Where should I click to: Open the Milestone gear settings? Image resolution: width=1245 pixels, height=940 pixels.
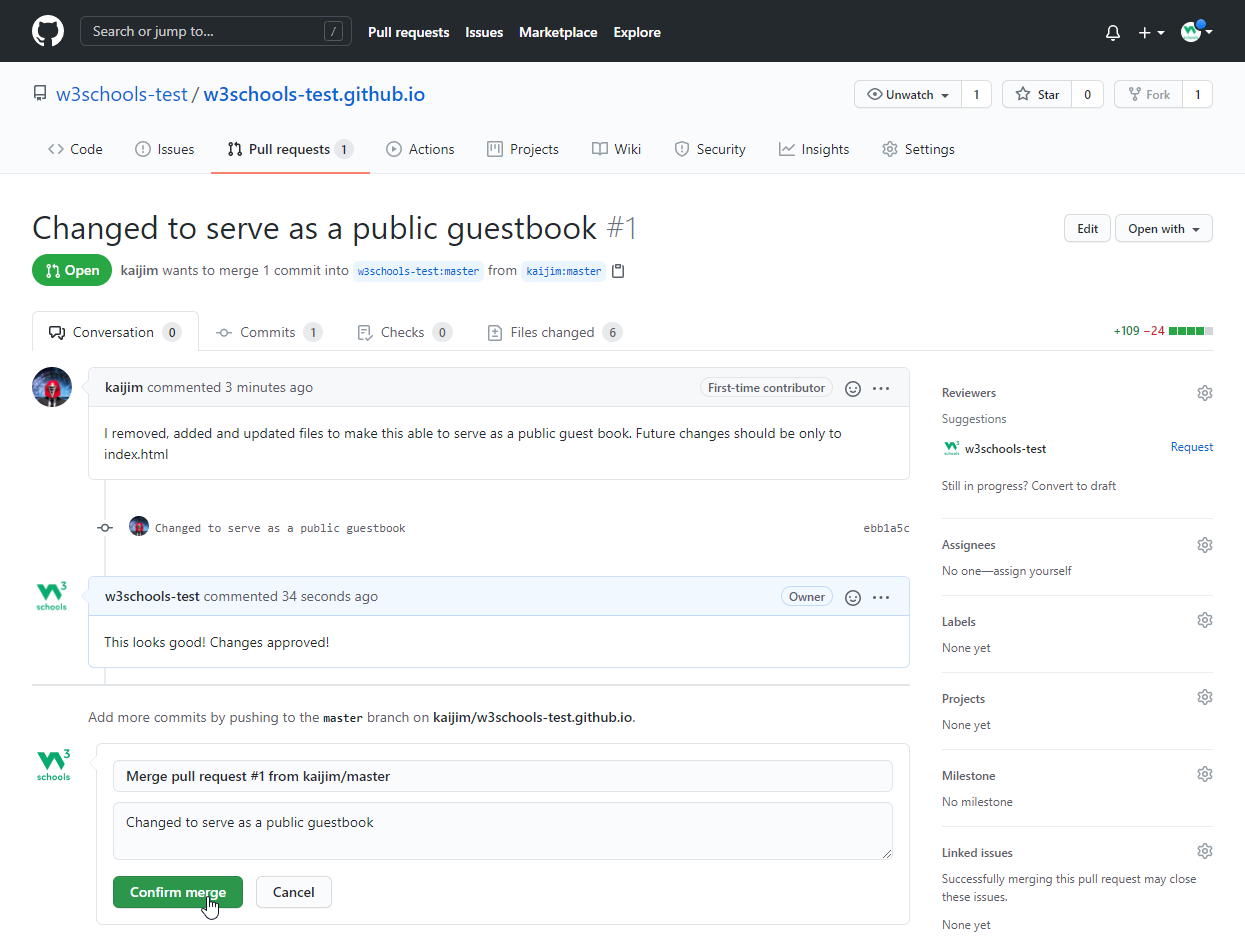pyautogui.click(x=1204, y=774)
